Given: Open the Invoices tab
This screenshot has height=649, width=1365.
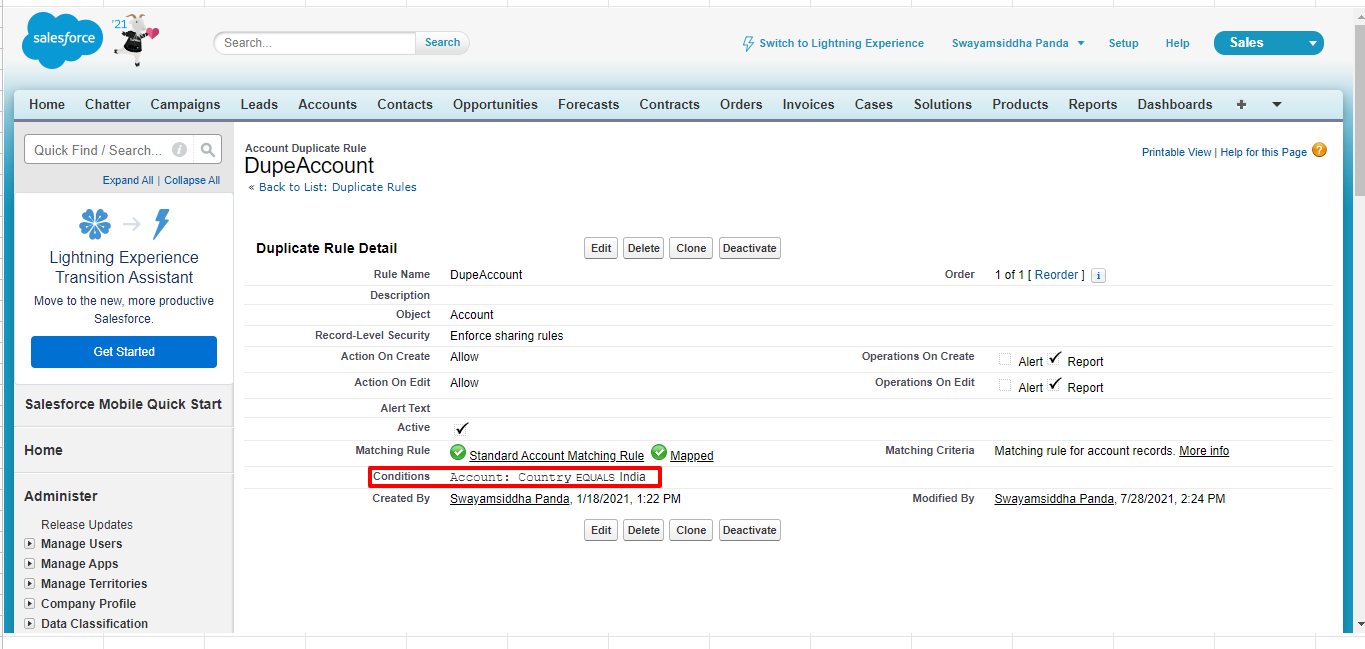Looking at the screenshot, I should coord(808,104).
